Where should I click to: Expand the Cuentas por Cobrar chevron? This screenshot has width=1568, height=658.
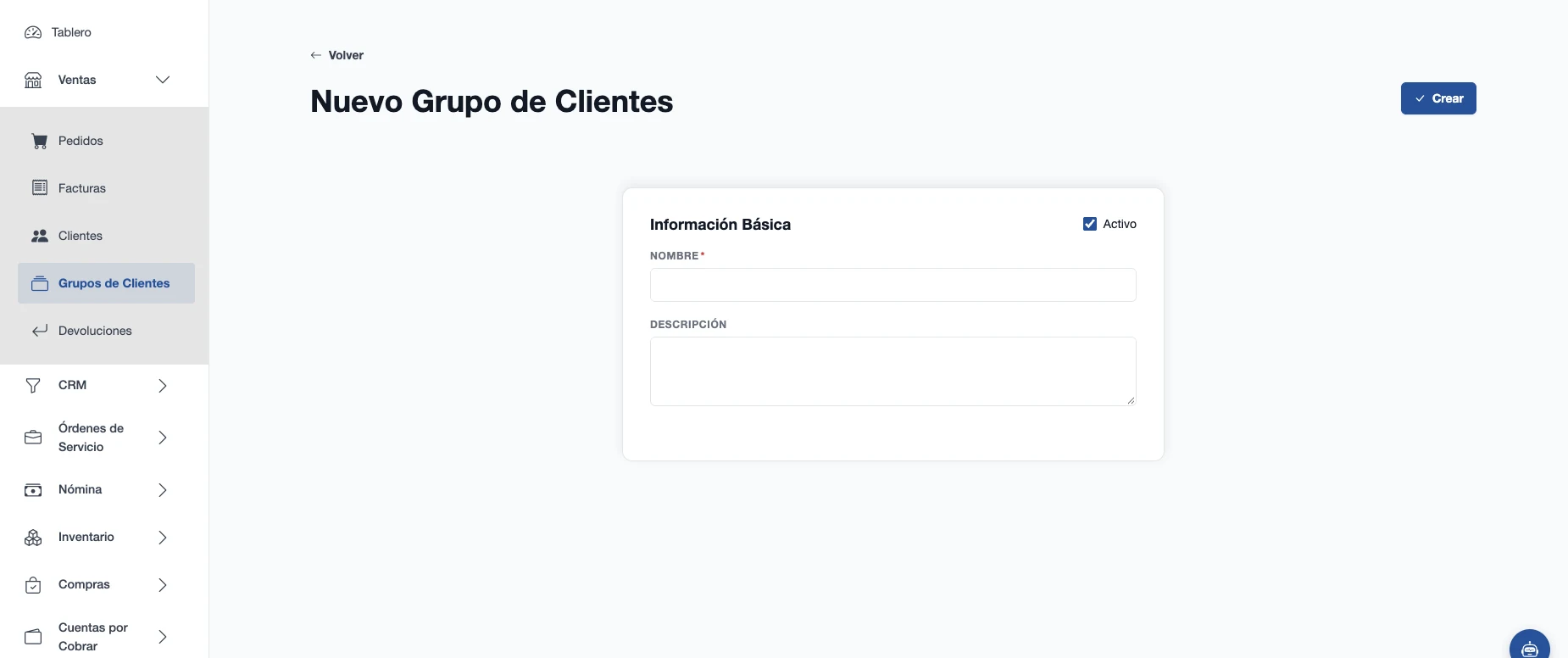(163, 637)
